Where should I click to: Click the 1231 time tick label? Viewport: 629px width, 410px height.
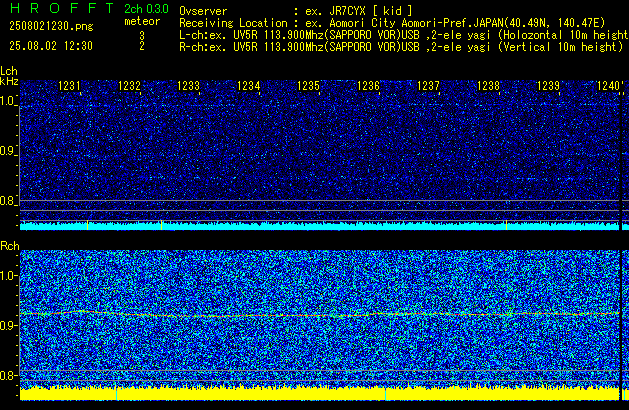tap(69, 86)
